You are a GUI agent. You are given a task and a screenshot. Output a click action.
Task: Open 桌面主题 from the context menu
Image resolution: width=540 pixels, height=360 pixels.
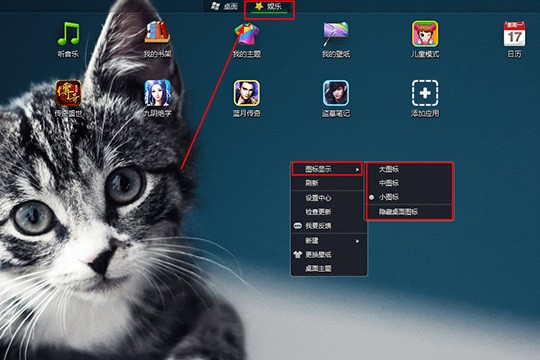click(x=328, y=268)
